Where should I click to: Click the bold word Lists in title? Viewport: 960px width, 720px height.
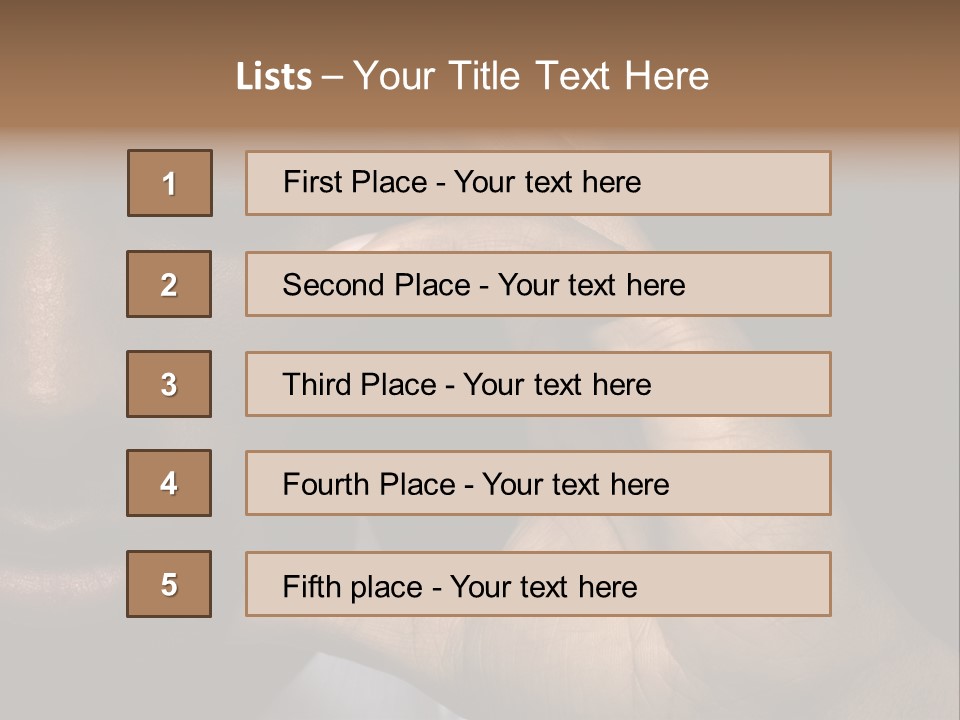click(274, 77)
